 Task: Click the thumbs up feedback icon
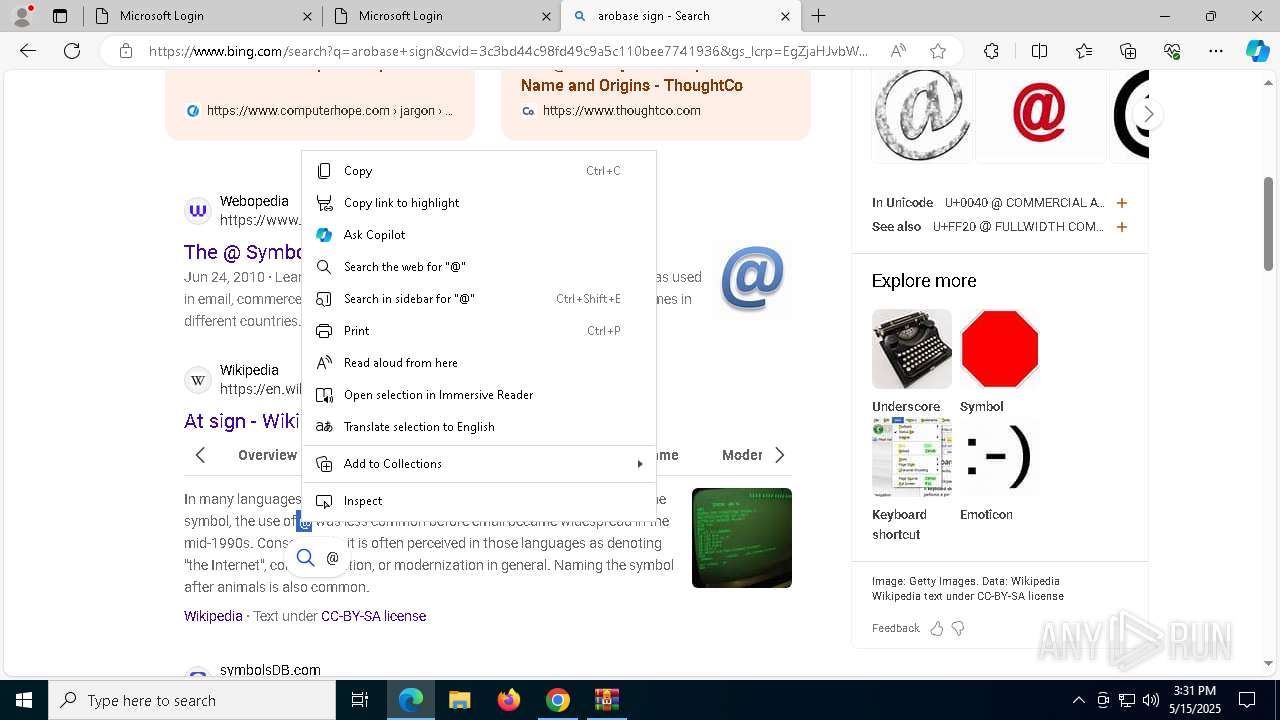[937, 628]
